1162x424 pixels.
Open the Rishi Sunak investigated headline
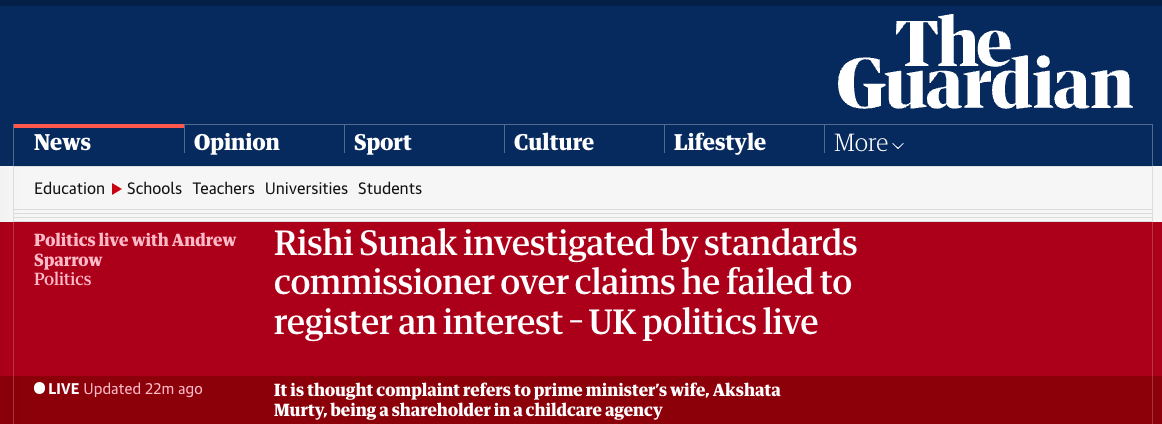565,283
